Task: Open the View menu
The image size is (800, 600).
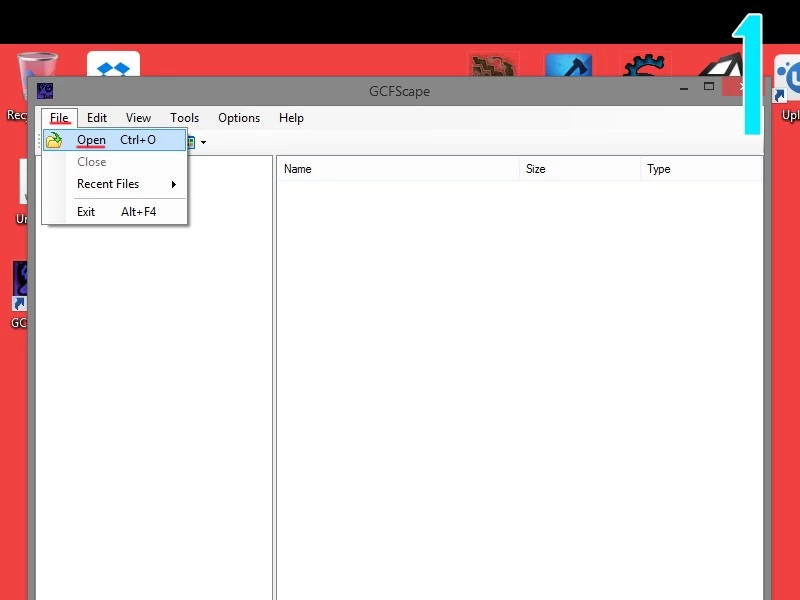Action: click(138, 118)
